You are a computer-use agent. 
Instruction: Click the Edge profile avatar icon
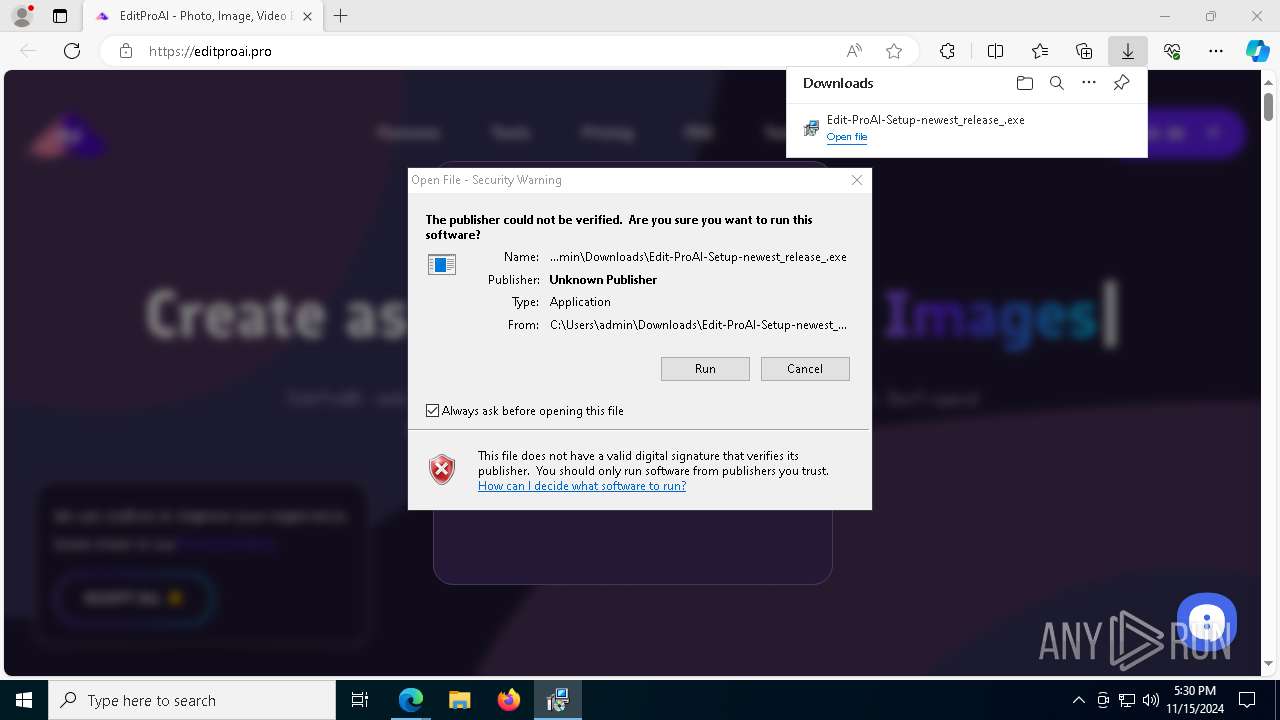(21, 16)
